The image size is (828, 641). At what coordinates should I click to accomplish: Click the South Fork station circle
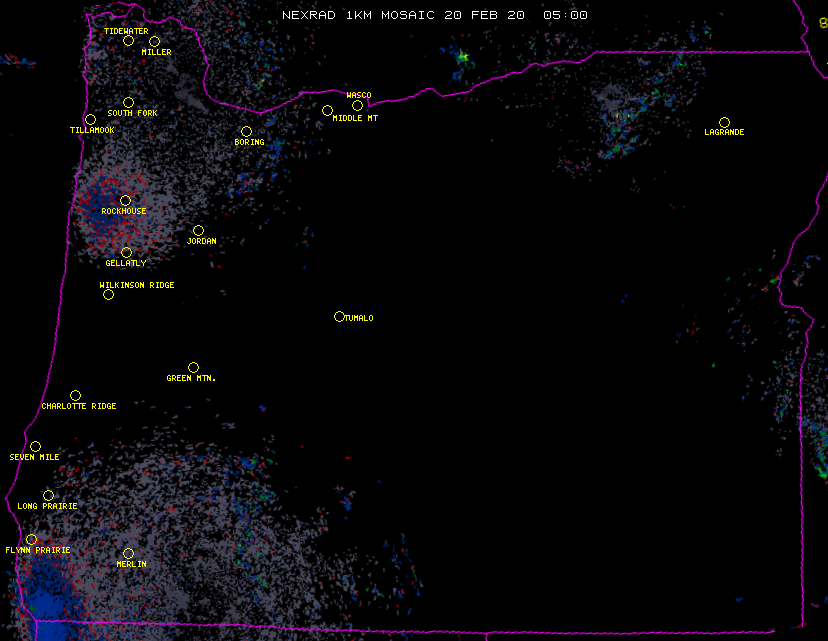pyautogui.click(x=128, y=102)
